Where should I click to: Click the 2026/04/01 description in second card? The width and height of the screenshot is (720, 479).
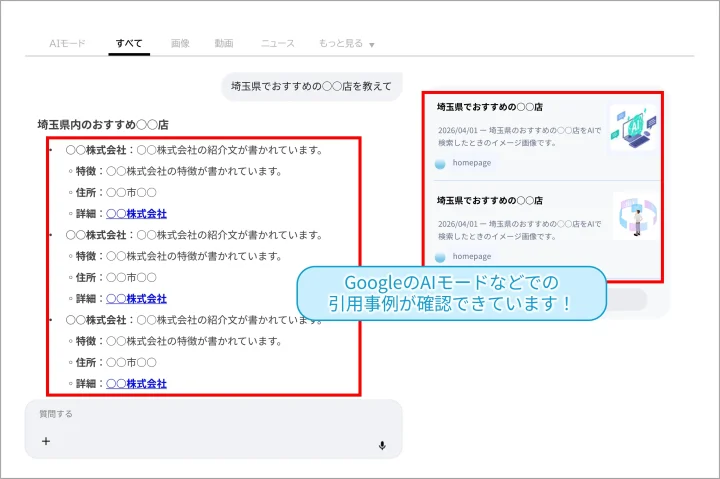pos(519,230)
